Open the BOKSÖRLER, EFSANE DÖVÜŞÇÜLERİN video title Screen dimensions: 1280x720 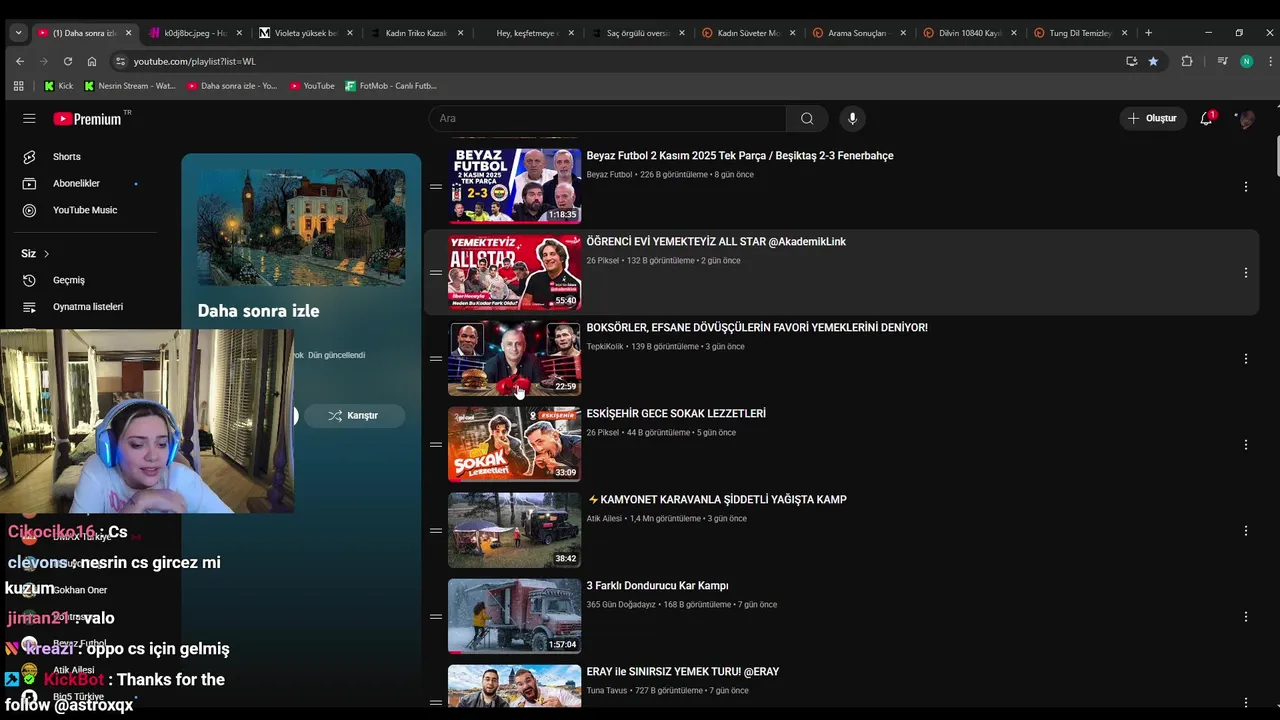pyautogui.click(x=757, y=328)
